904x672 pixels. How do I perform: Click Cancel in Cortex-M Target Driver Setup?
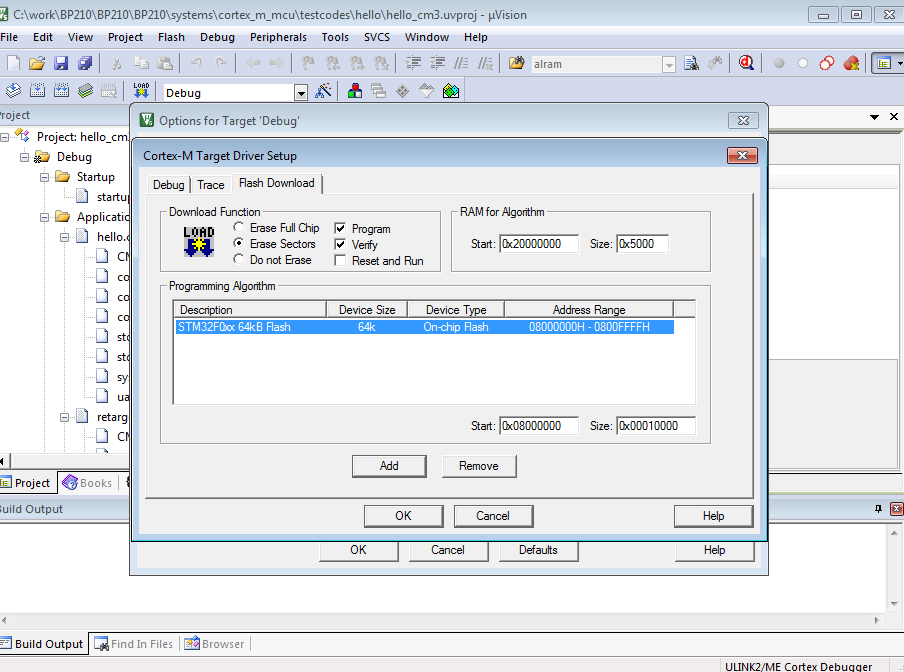pyautogui.click(x=493, y=516)
